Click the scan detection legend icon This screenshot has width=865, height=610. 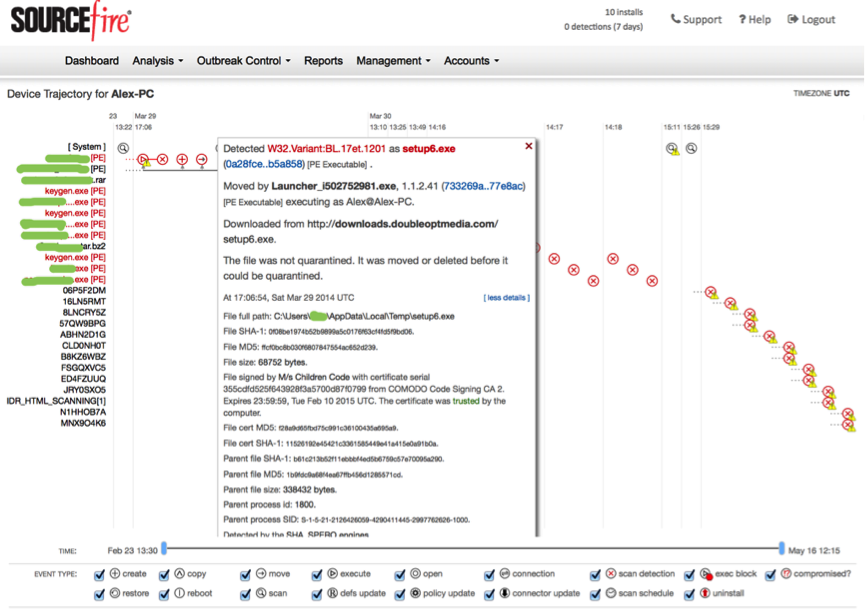pyautogui.click(x=611, y=574)
